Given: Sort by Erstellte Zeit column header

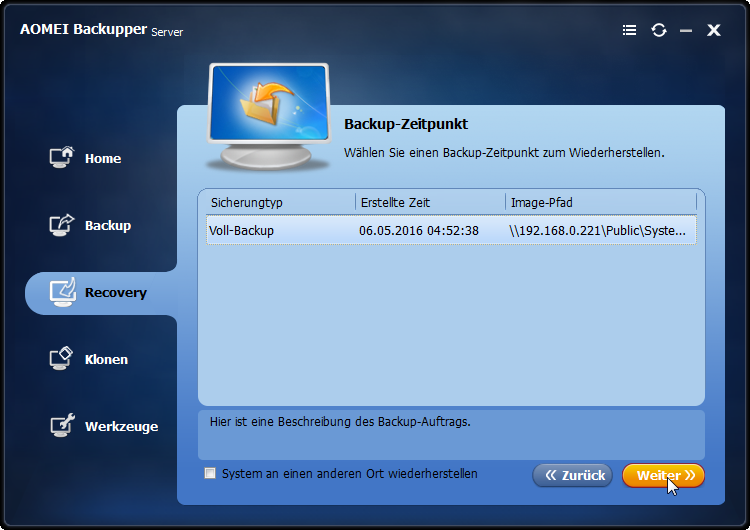Looking at the screenshot, I should [430, 202].
